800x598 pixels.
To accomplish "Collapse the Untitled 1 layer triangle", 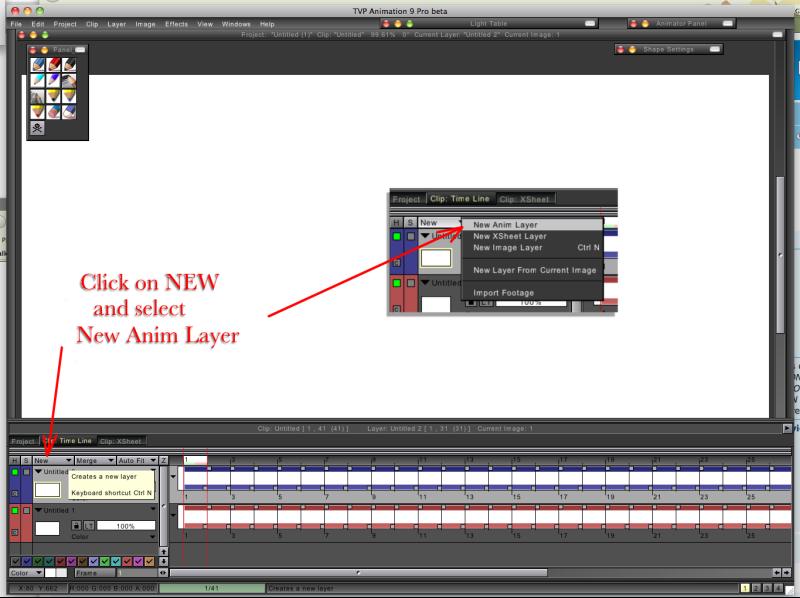I will [38, 510].
